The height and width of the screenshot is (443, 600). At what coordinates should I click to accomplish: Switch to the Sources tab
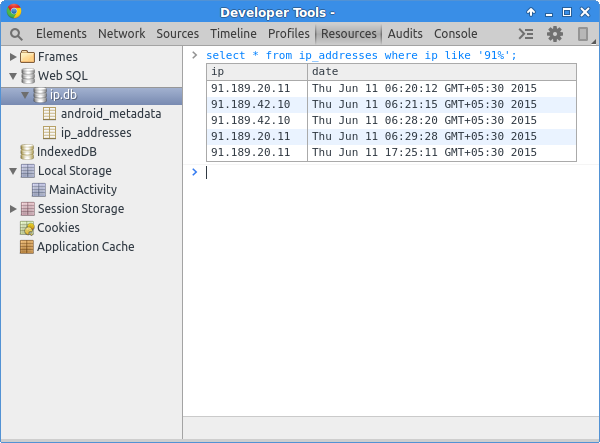(x=178, y=34)
